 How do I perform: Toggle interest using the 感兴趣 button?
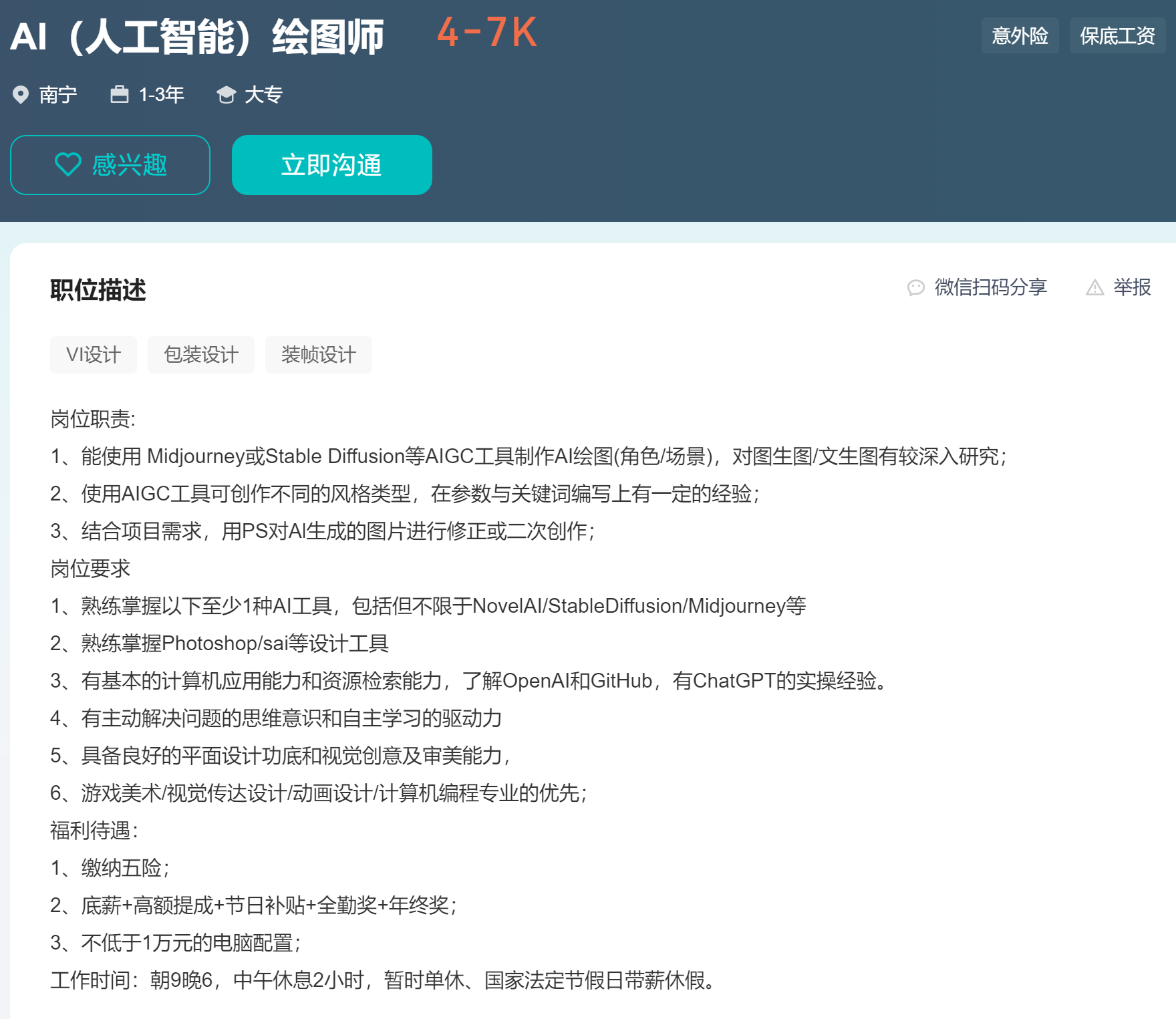point(110,164)
